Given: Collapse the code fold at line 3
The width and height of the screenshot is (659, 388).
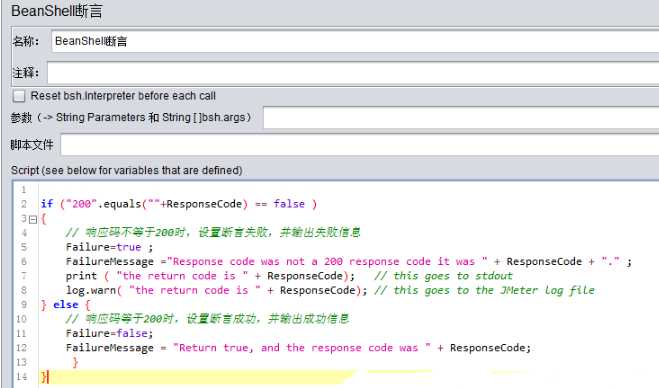Looking at the screenshot, I should click(33, 219).
